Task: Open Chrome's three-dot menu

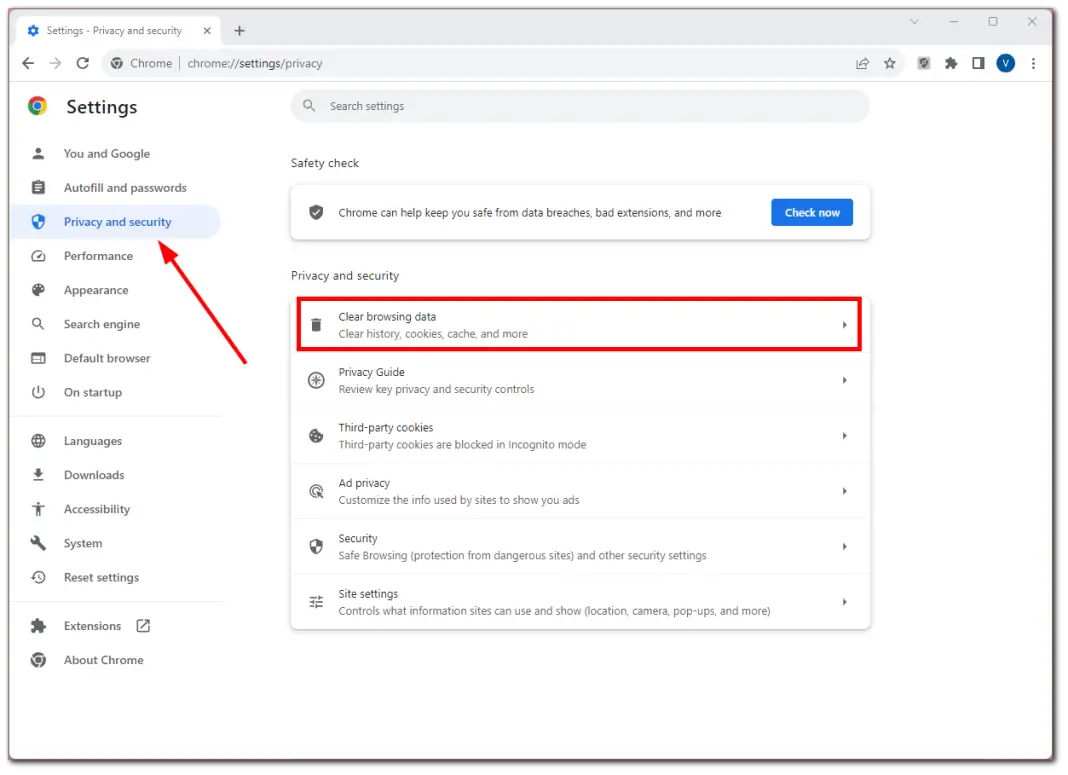Action: click(1033, 63)
